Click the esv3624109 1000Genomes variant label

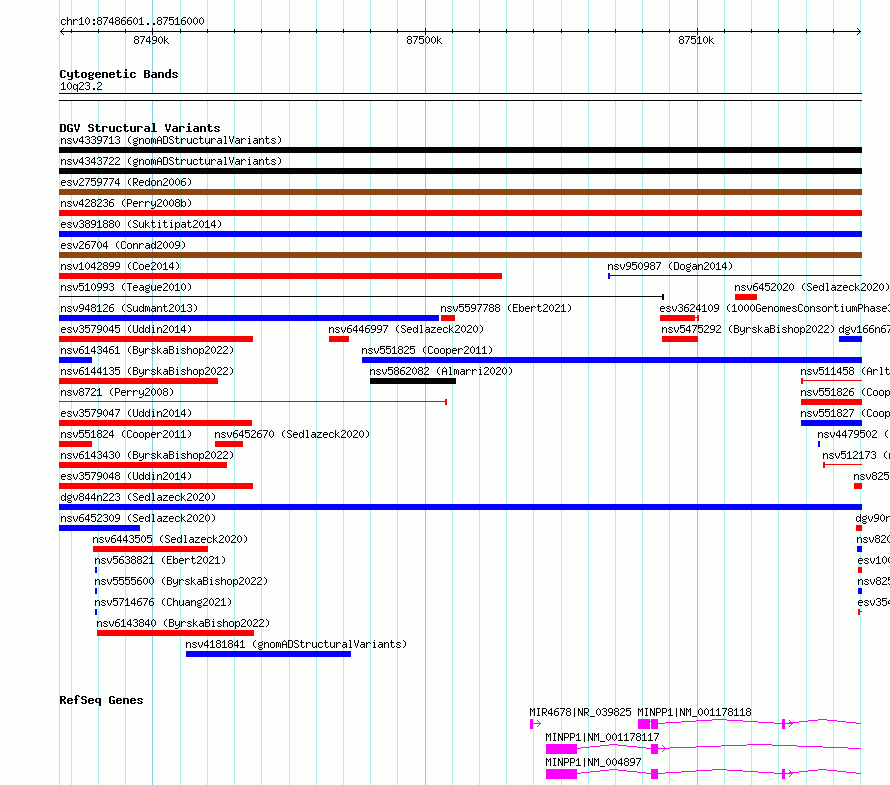pos(774,308)
